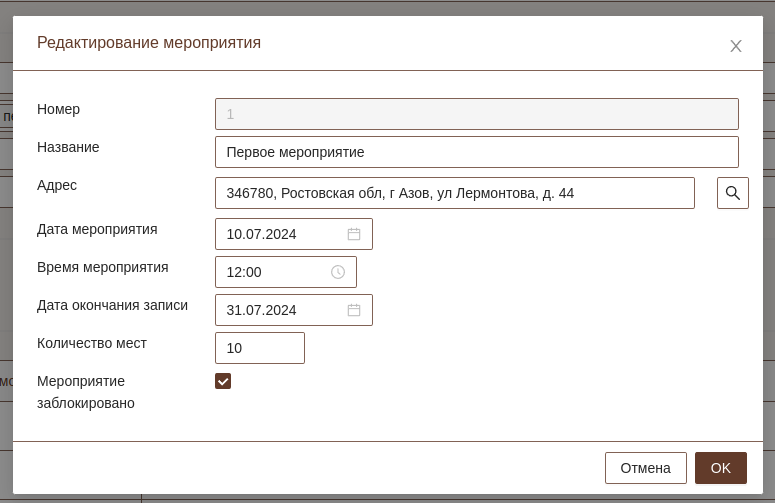
Task: Click the 10.07.2024 event date value
Action: 262,234
